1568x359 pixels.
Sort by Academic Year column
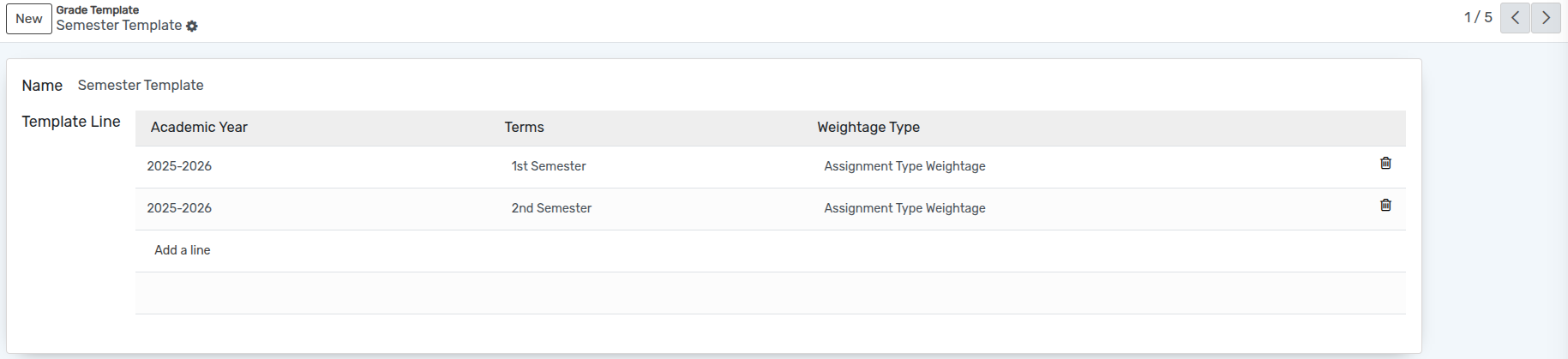coord(199,128)
